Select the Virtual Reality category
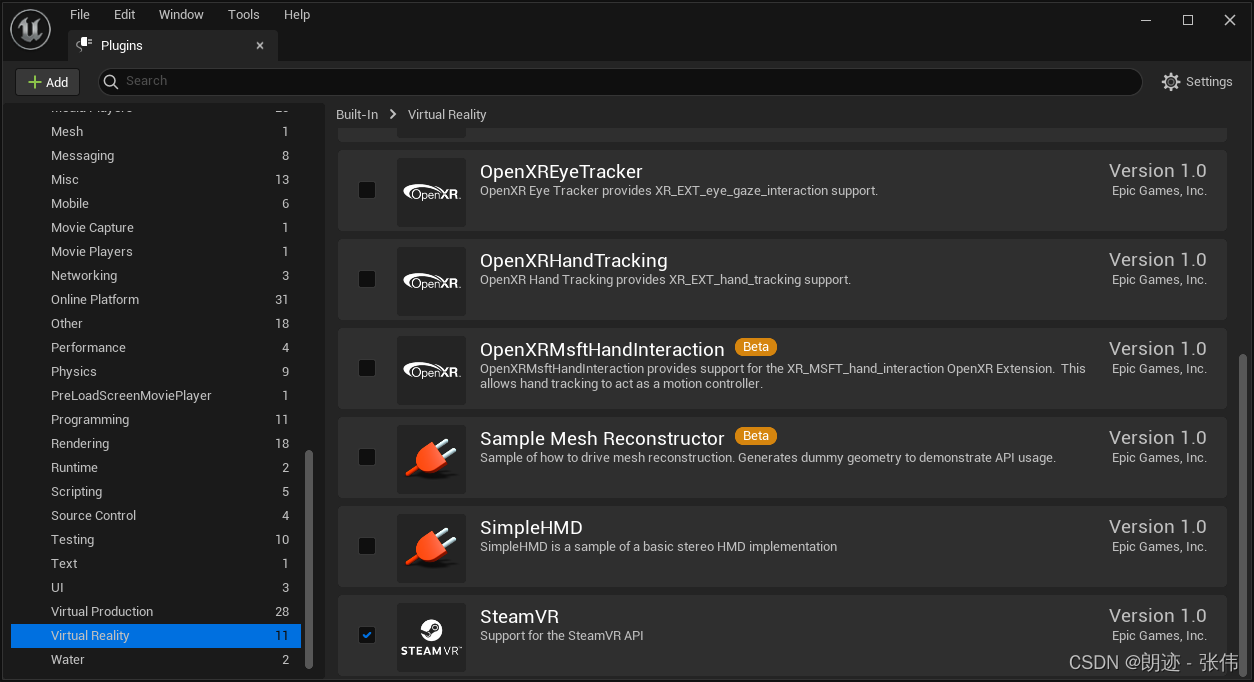 point(156,636)
